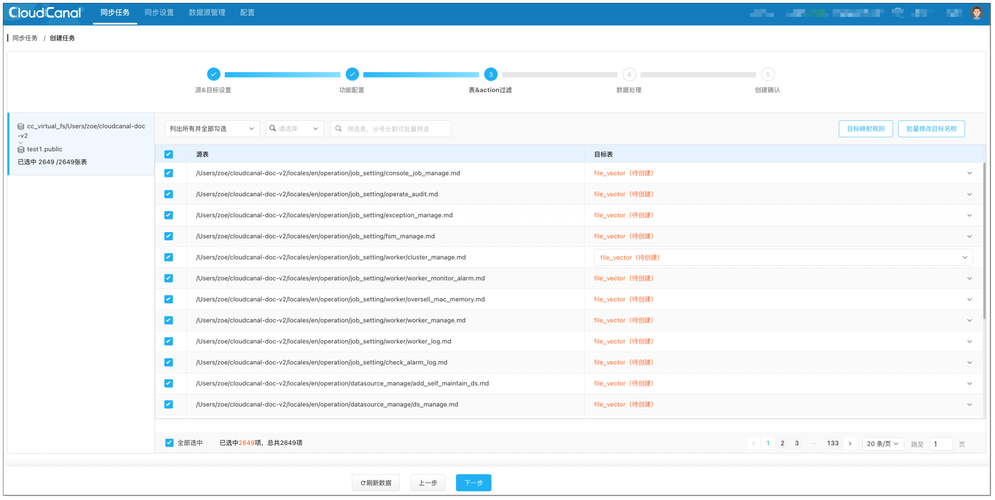995x500 pixels.
Task: Toggle the 全部选中 checkbox at bottom
Action: 169,443
